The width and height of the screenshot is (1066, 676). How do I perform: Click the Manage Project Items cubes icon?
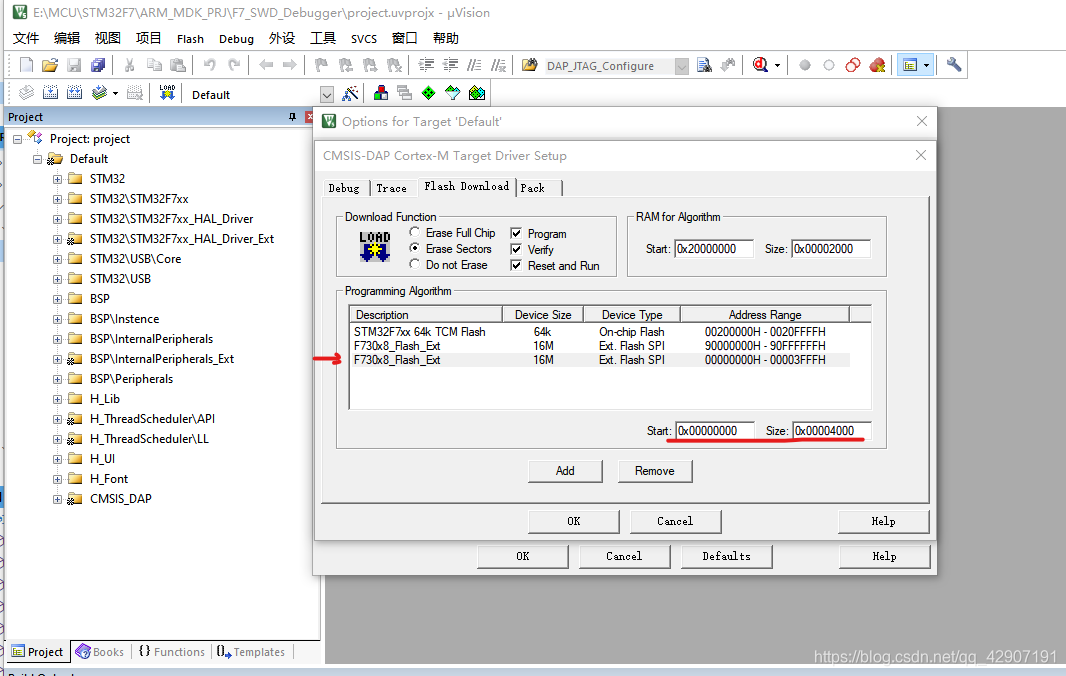tap(381, 93)
